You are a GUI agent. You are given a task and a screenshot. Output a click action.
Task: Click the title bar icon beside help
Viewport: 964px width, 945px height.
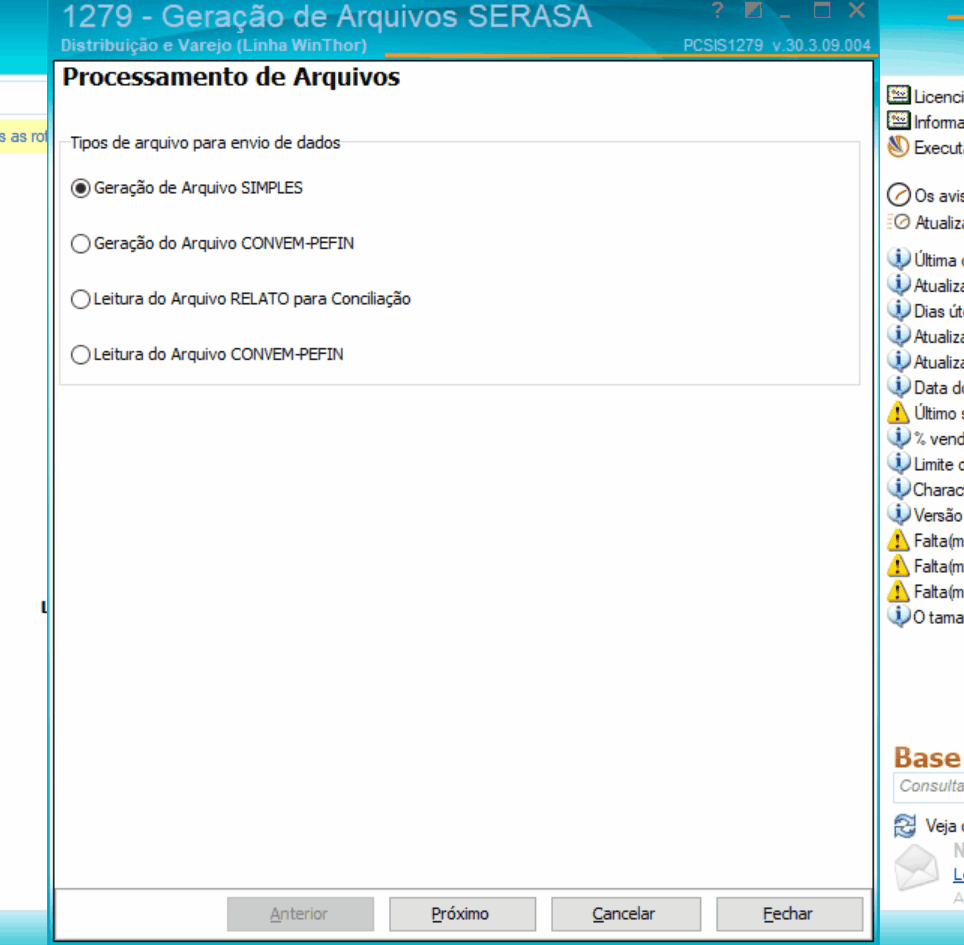(x=753, y=10)
